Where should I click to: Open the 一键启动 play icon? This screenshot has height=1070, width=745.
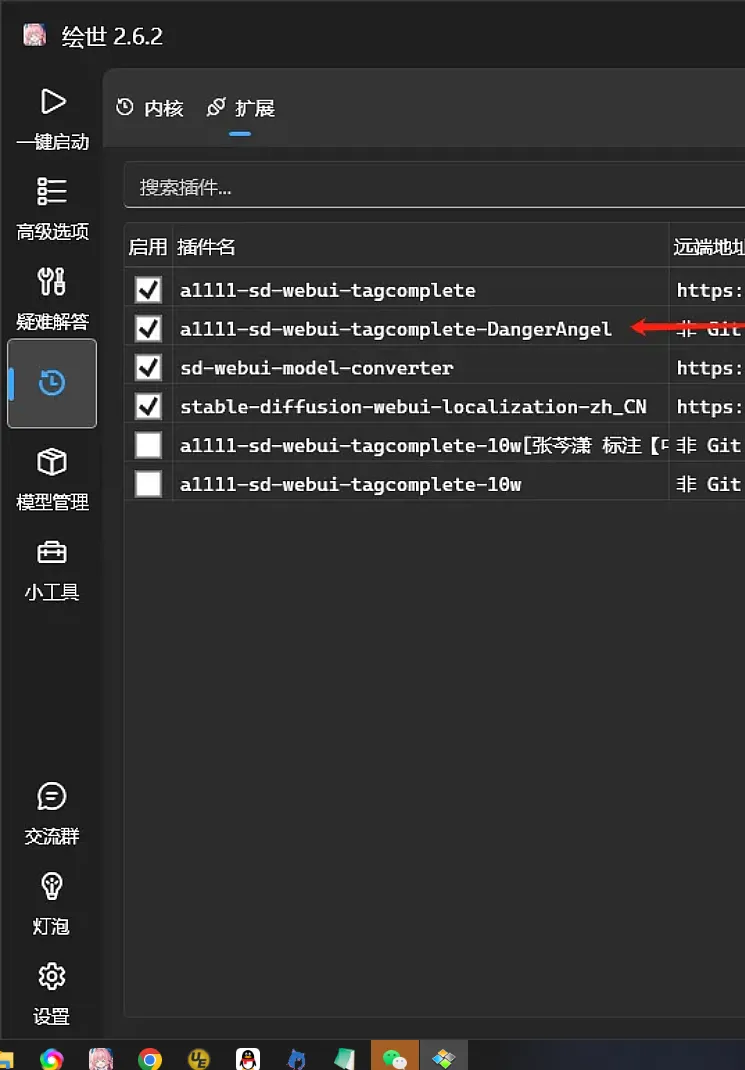52,102
